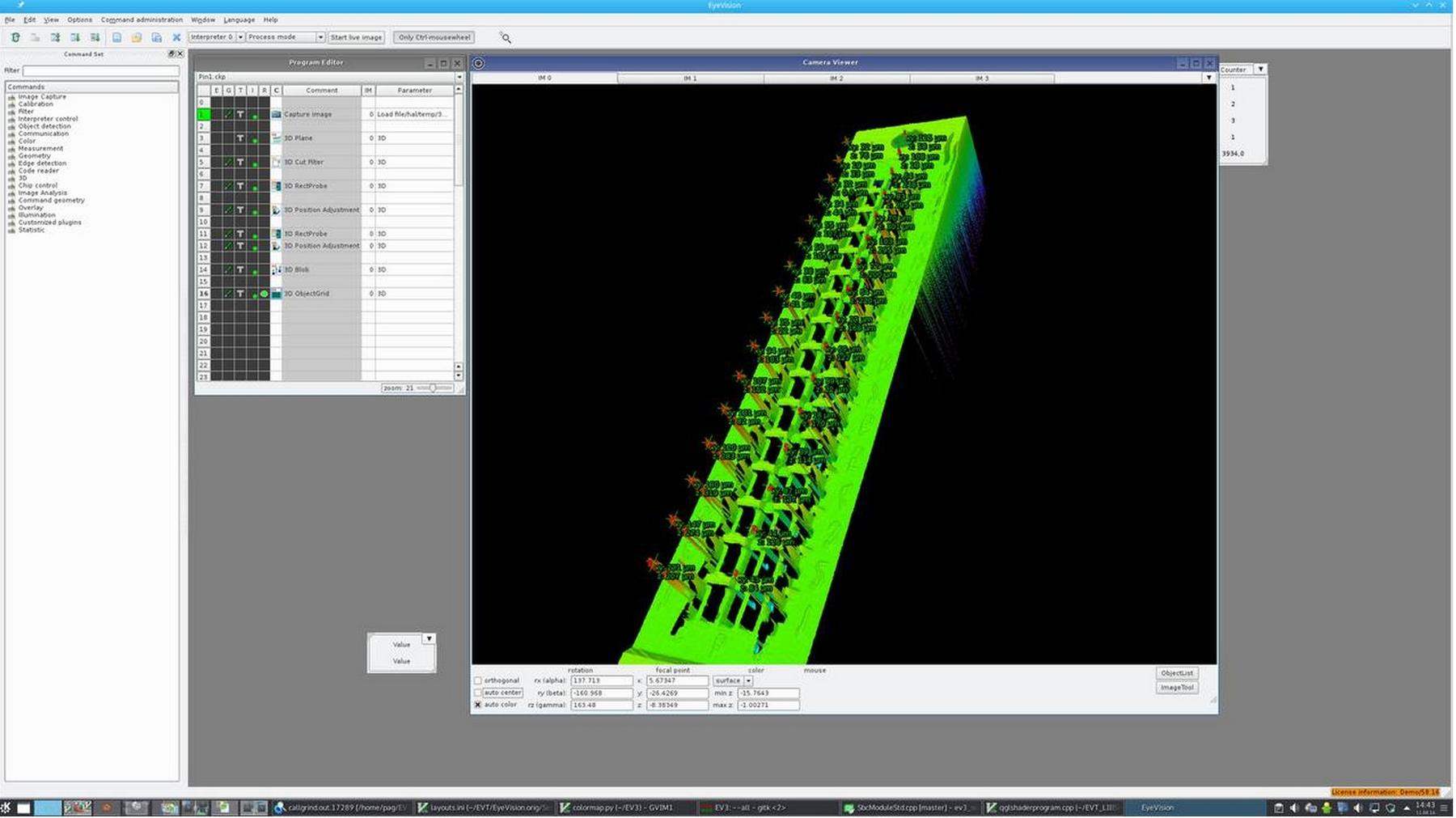
Task: Click the green result dot in row 16
Action: pyautogui.click(x=264, y=294)
